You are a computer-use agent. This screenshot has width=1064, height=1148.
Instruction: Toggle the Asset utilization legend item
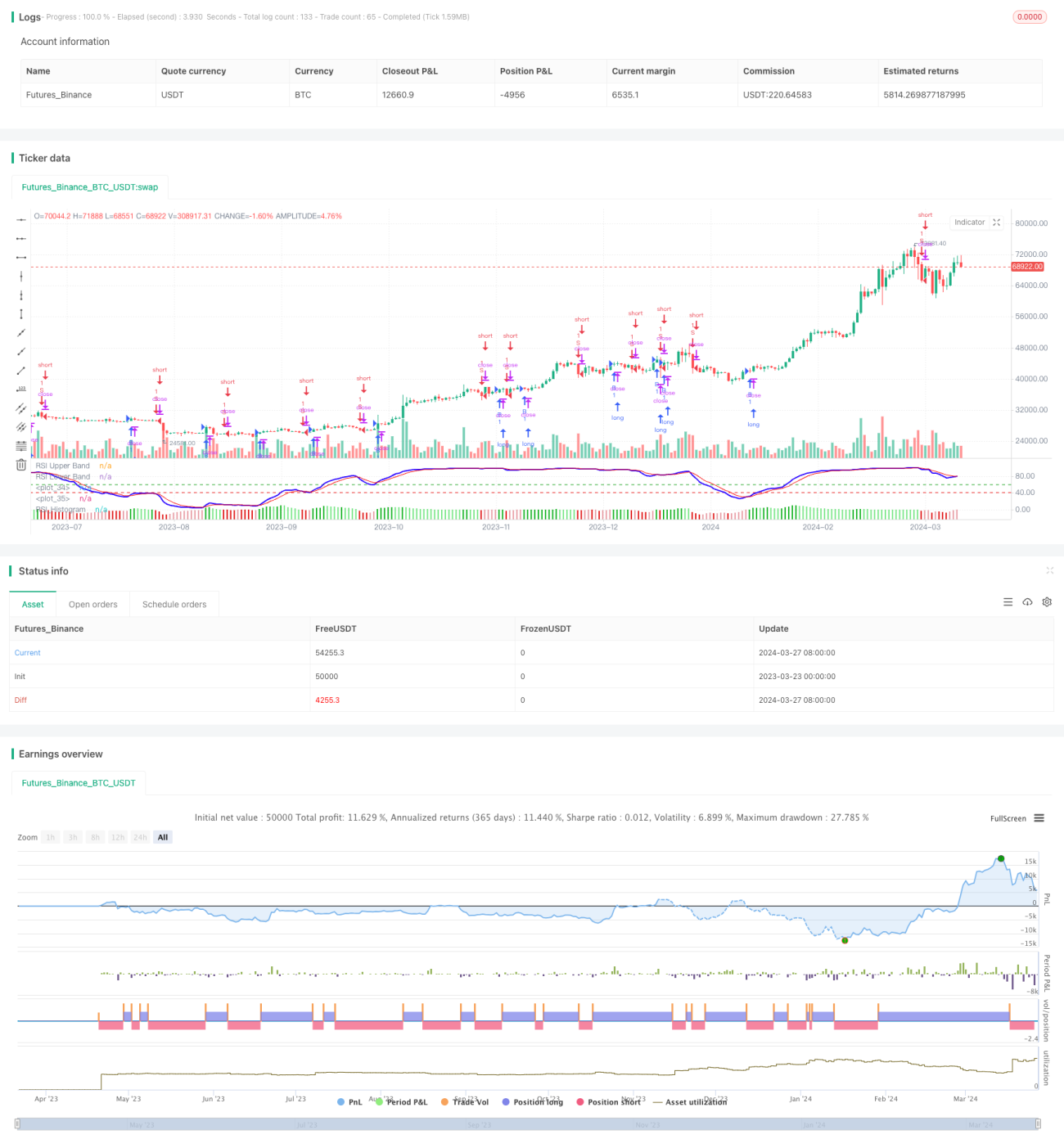pos(689,1102)
